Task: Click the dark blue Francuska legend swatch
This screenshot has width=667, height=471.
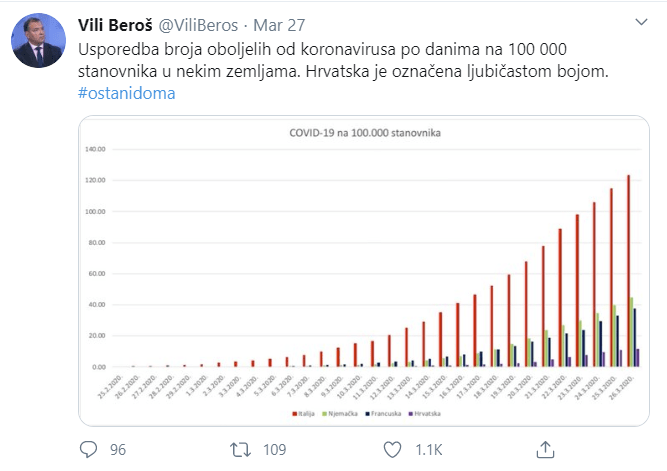Action: pyautogui.click(x=368, y=414)
